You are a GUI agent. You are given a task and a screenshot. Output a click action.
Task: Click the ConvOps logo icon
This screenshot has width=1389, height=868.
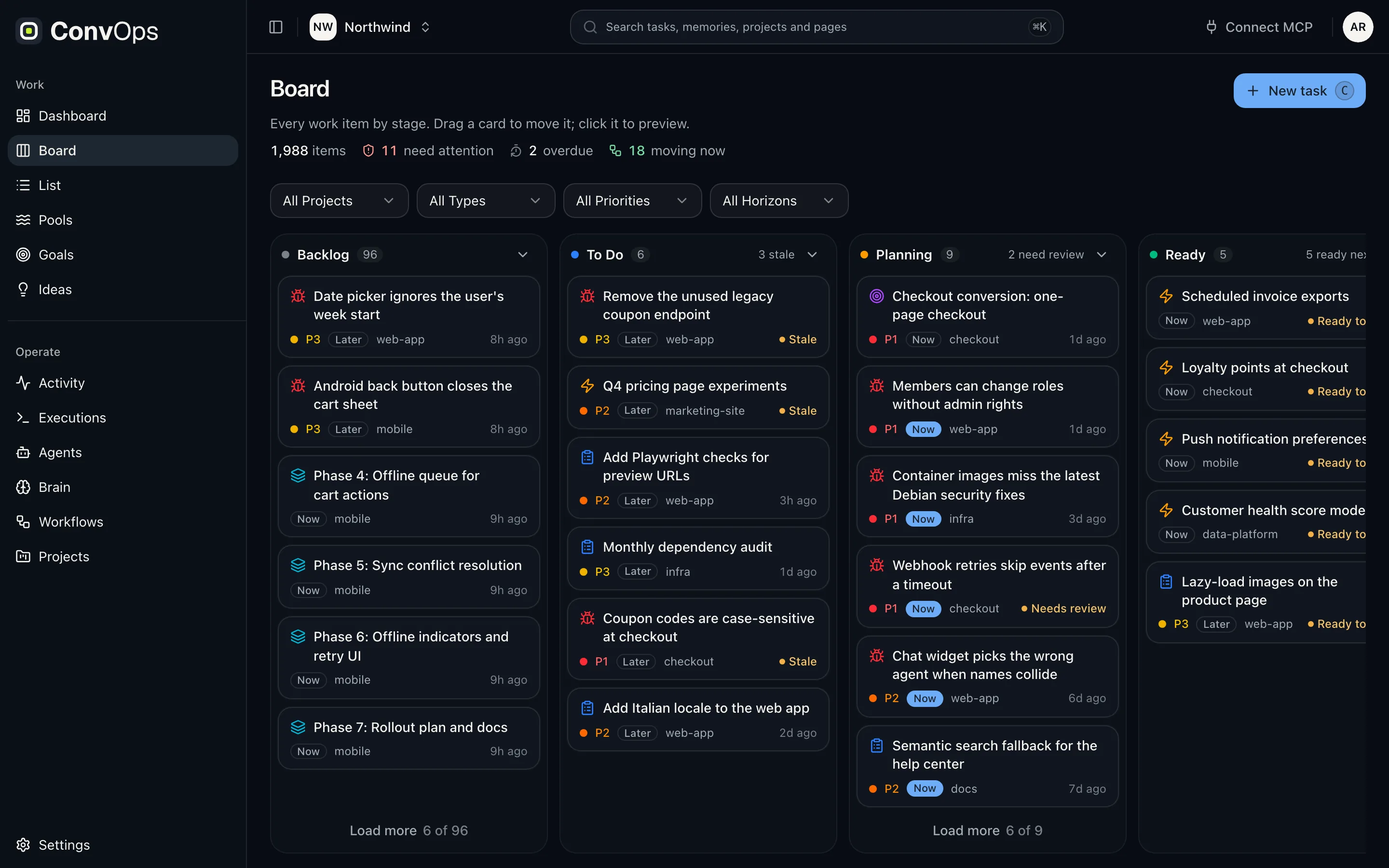coord(29,30)
